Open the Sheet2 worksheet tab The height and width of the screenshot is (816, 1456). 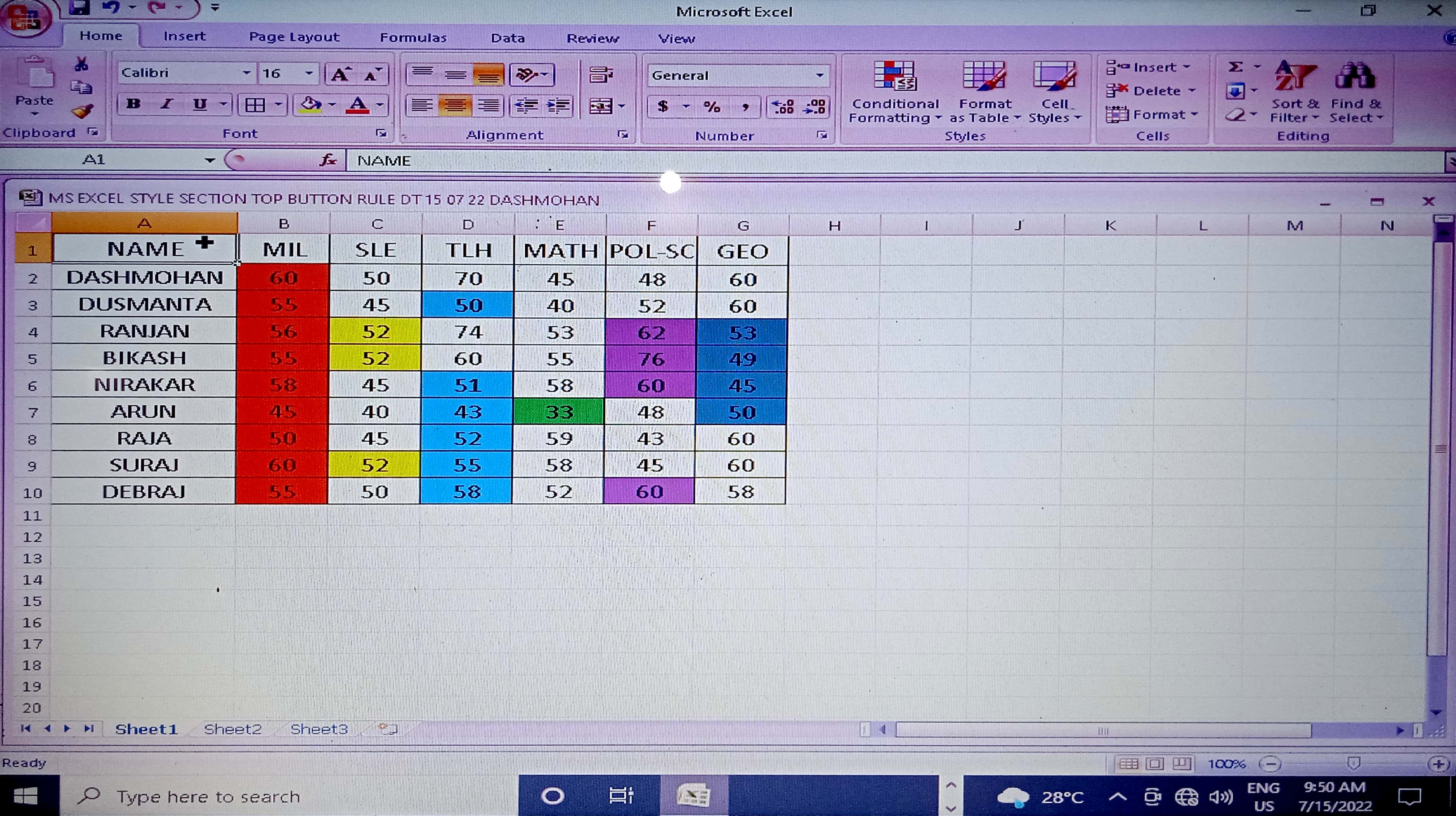pyautogui.click(x=232, y=729)
